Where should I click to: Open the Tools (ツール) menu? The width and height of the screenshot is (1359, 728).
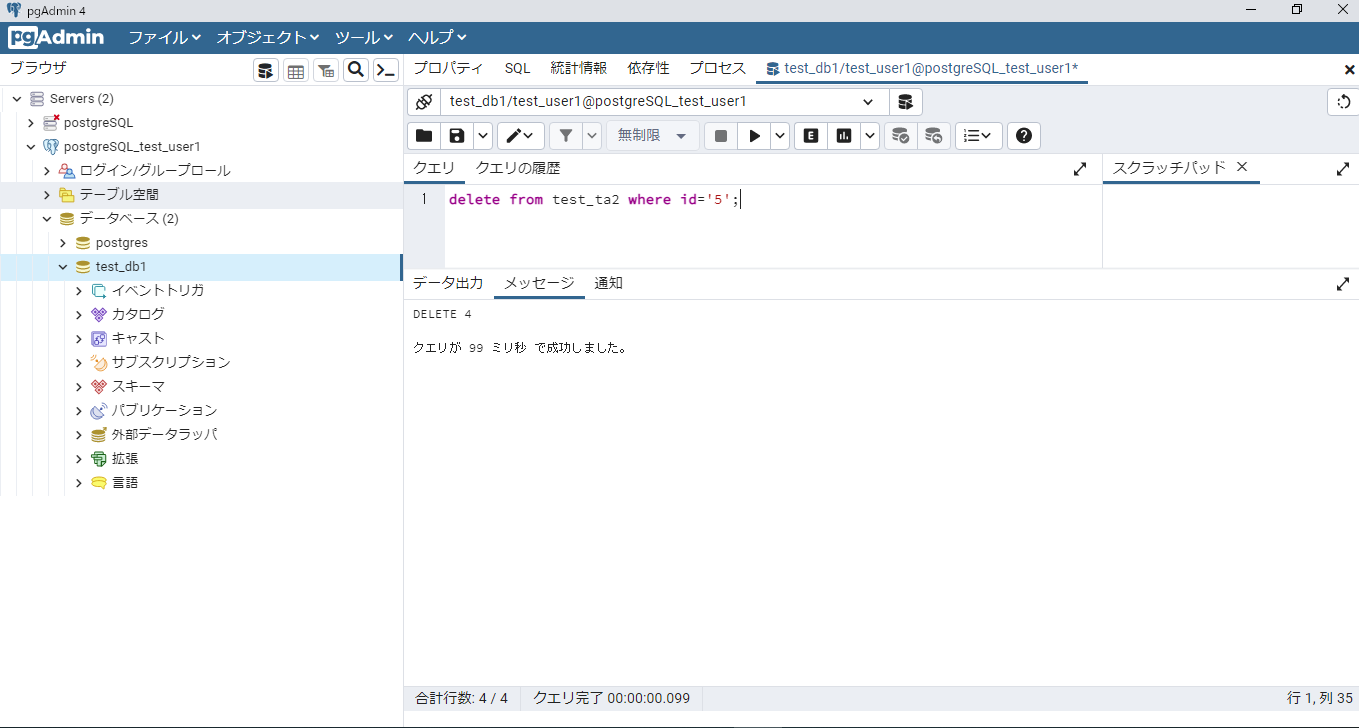(364, 37)
